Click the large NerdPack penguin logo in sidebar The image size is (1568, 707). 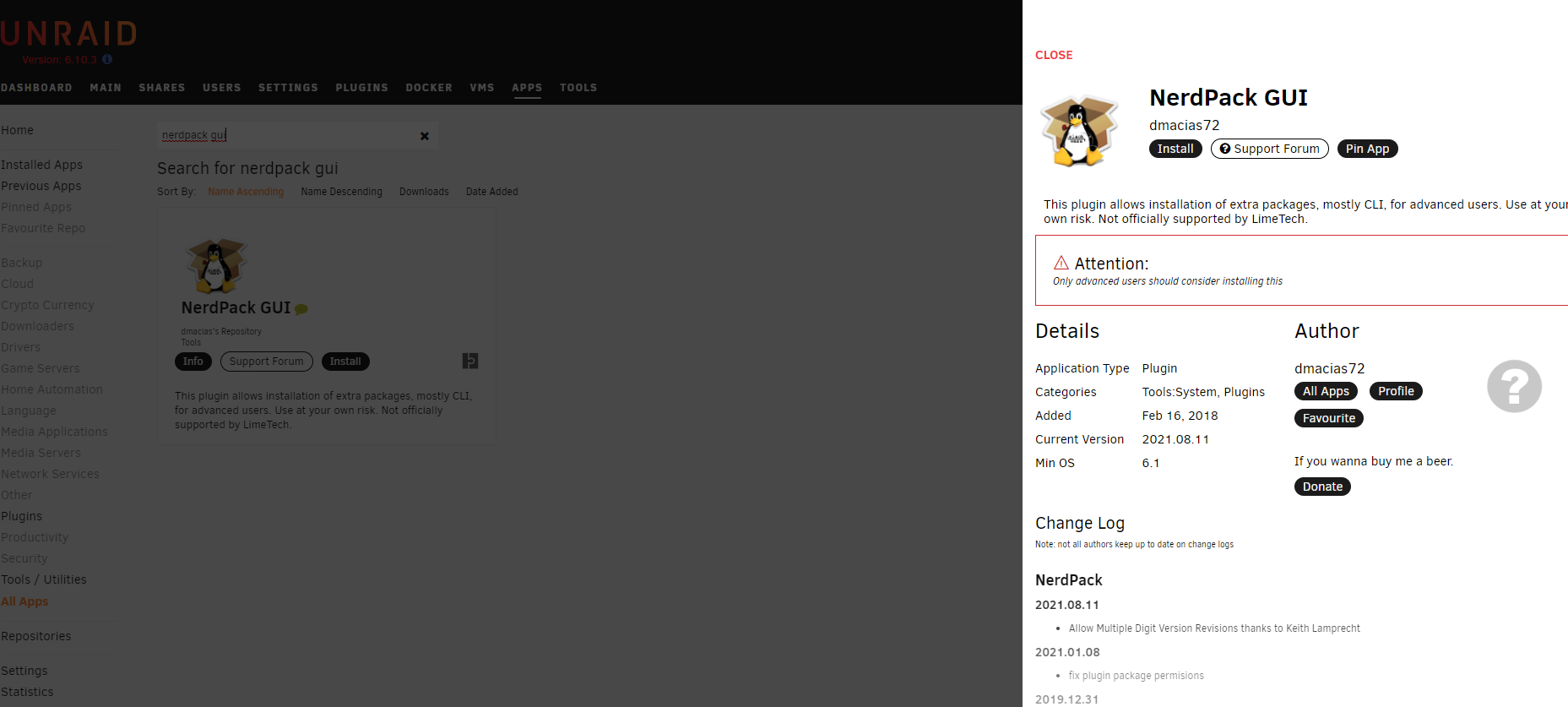[1079, 131]
